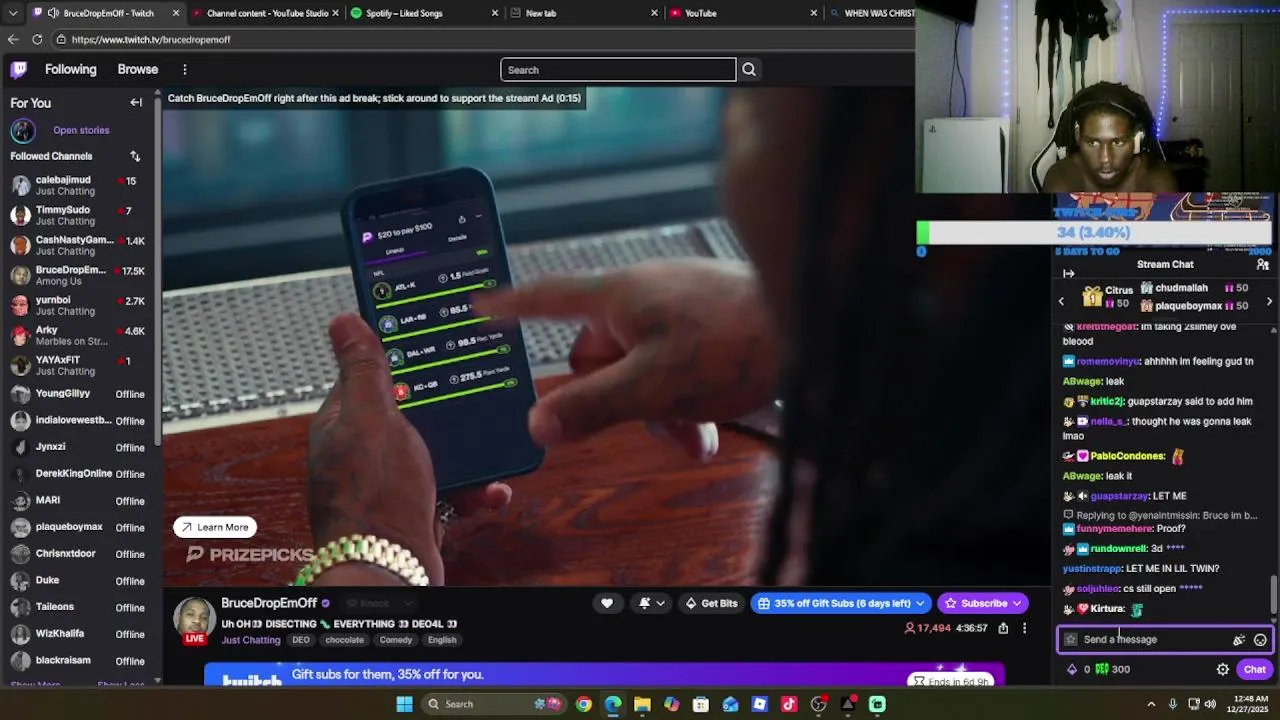The width and height of the screenshot is (1280, 720).
Task: Open chat celebration icon in message box
Action: coord(1239,640)
